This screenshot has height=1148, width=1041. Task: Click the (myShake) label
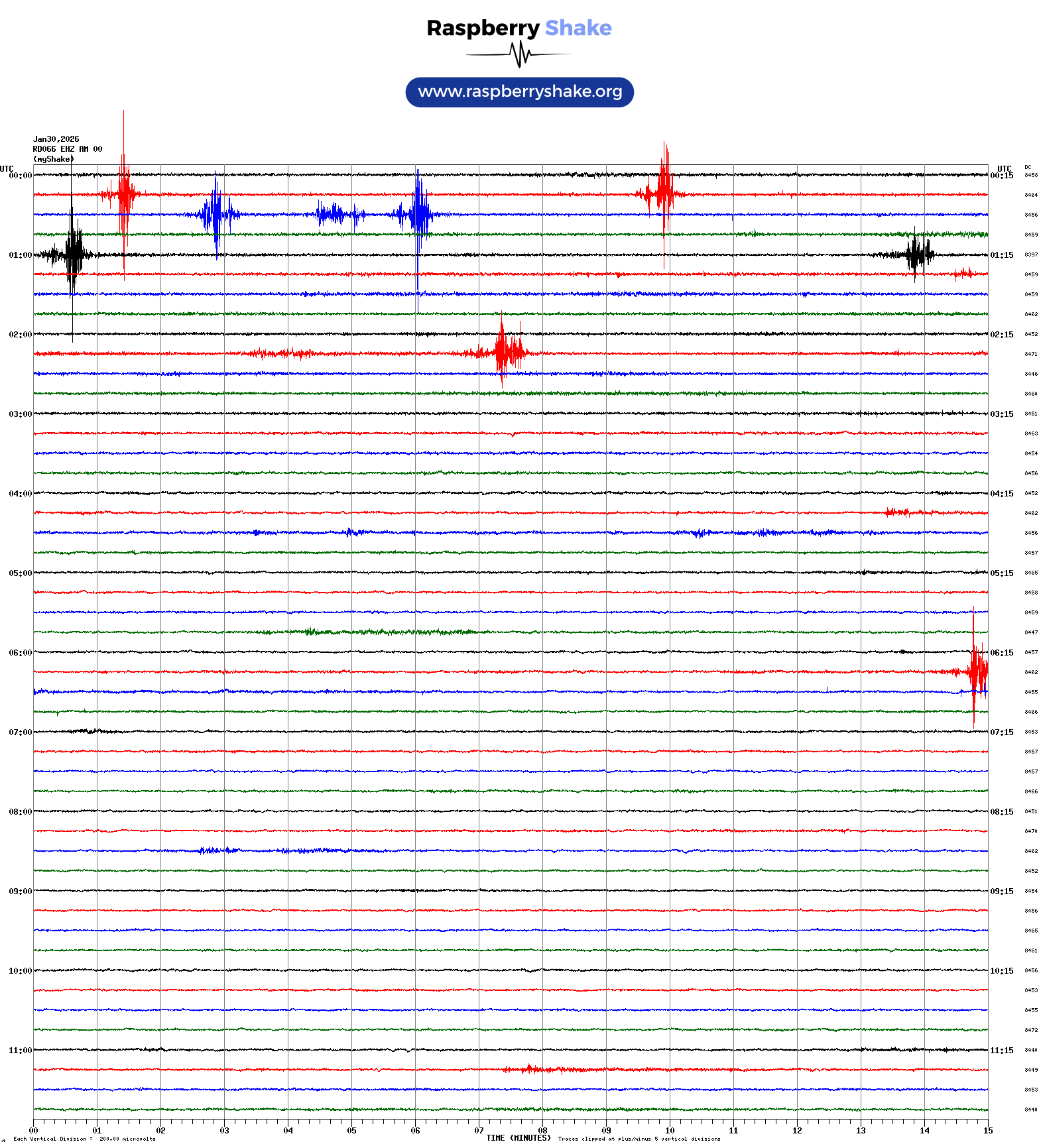[54, 159]
